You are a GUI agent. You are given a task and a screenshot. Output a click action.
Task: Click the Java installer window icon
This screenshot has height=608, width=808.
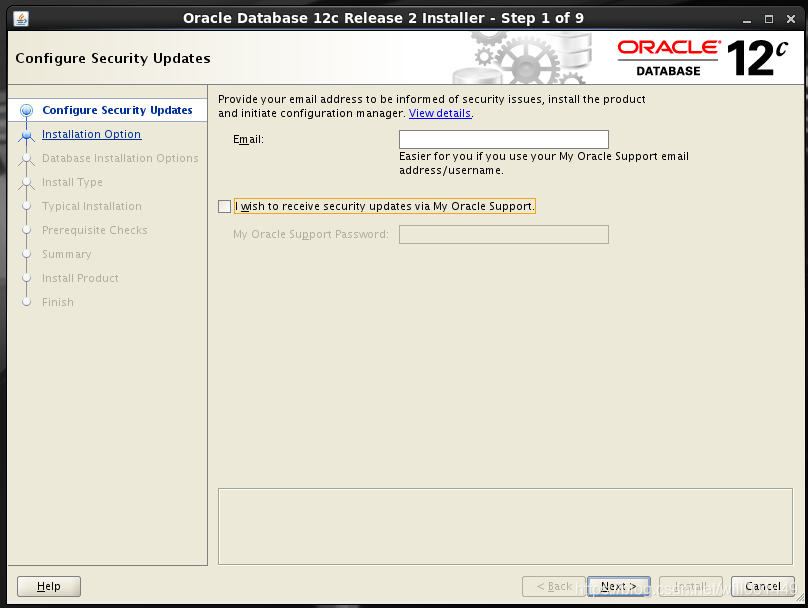[x=21, y=19]
